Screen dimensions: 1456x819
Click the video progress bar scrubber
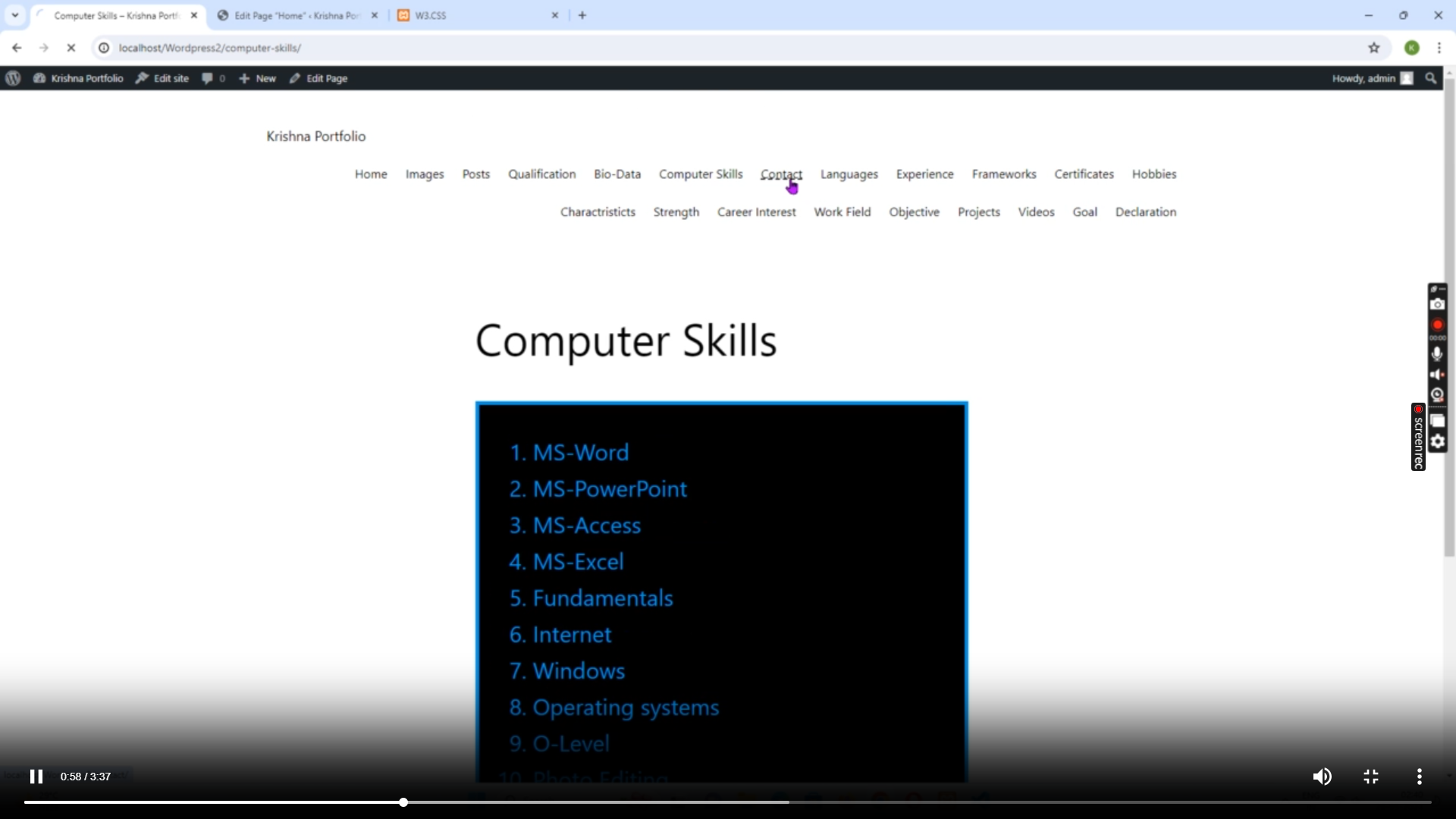tap(403, 802)
